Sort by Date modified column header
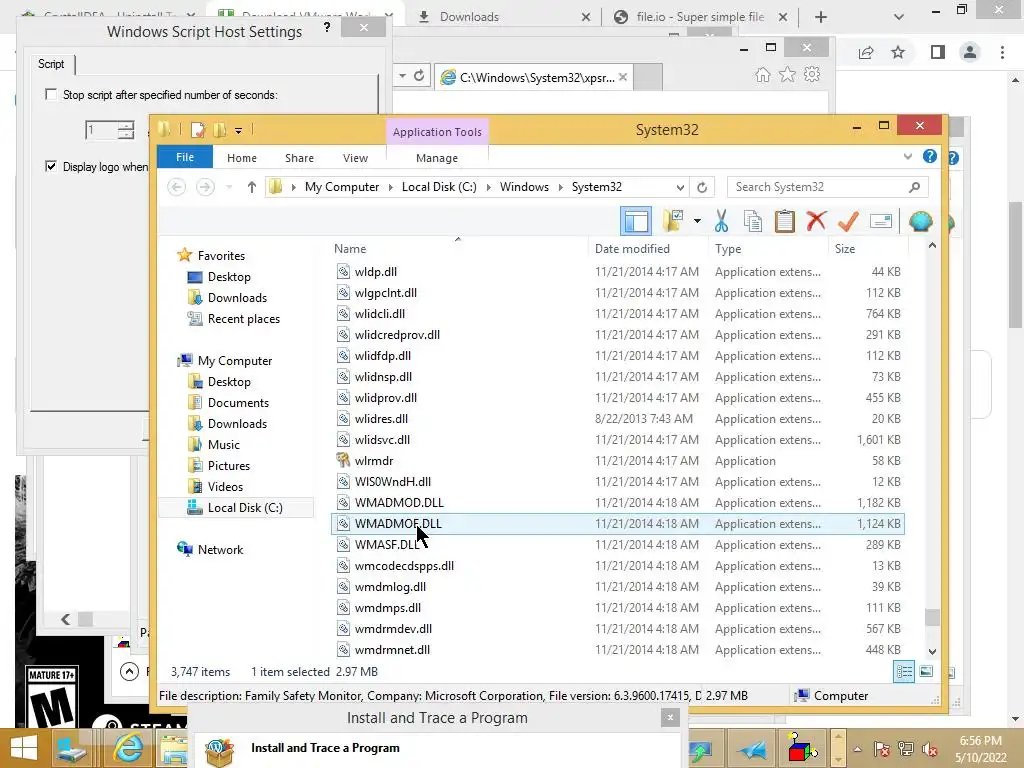The image size is (1024, 768). click(x=632, y=249)
